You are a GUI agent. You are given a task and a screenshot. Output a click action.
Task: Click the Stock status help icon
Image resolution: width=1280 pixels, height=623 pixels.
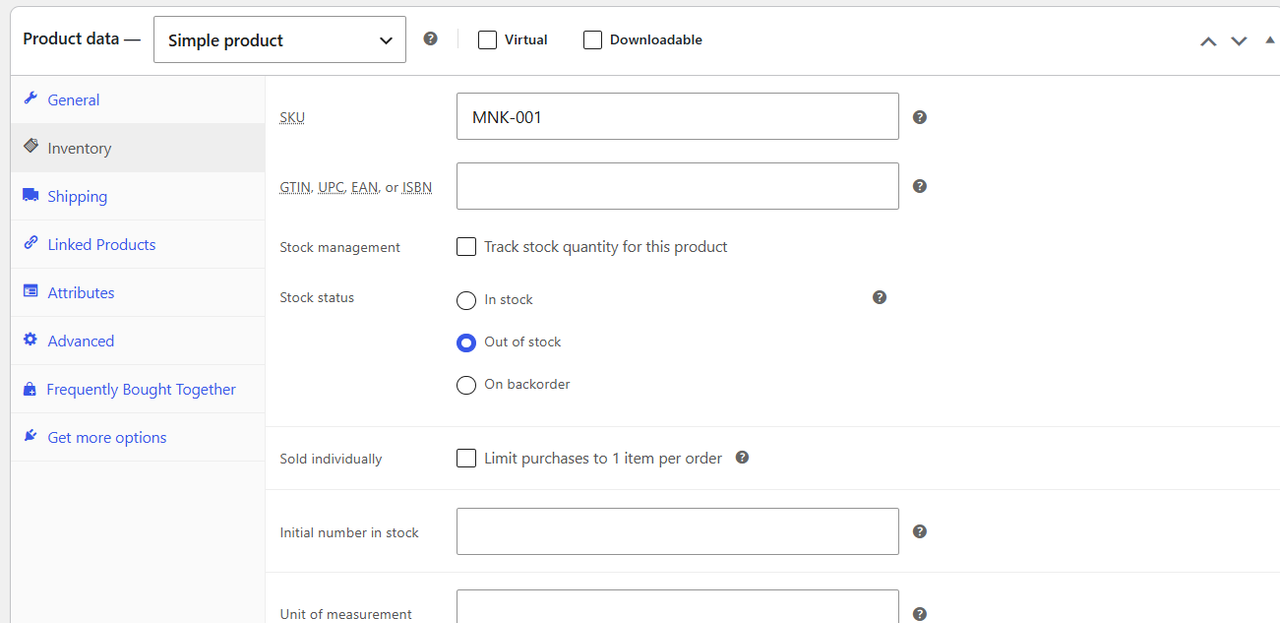click(879, 297)
